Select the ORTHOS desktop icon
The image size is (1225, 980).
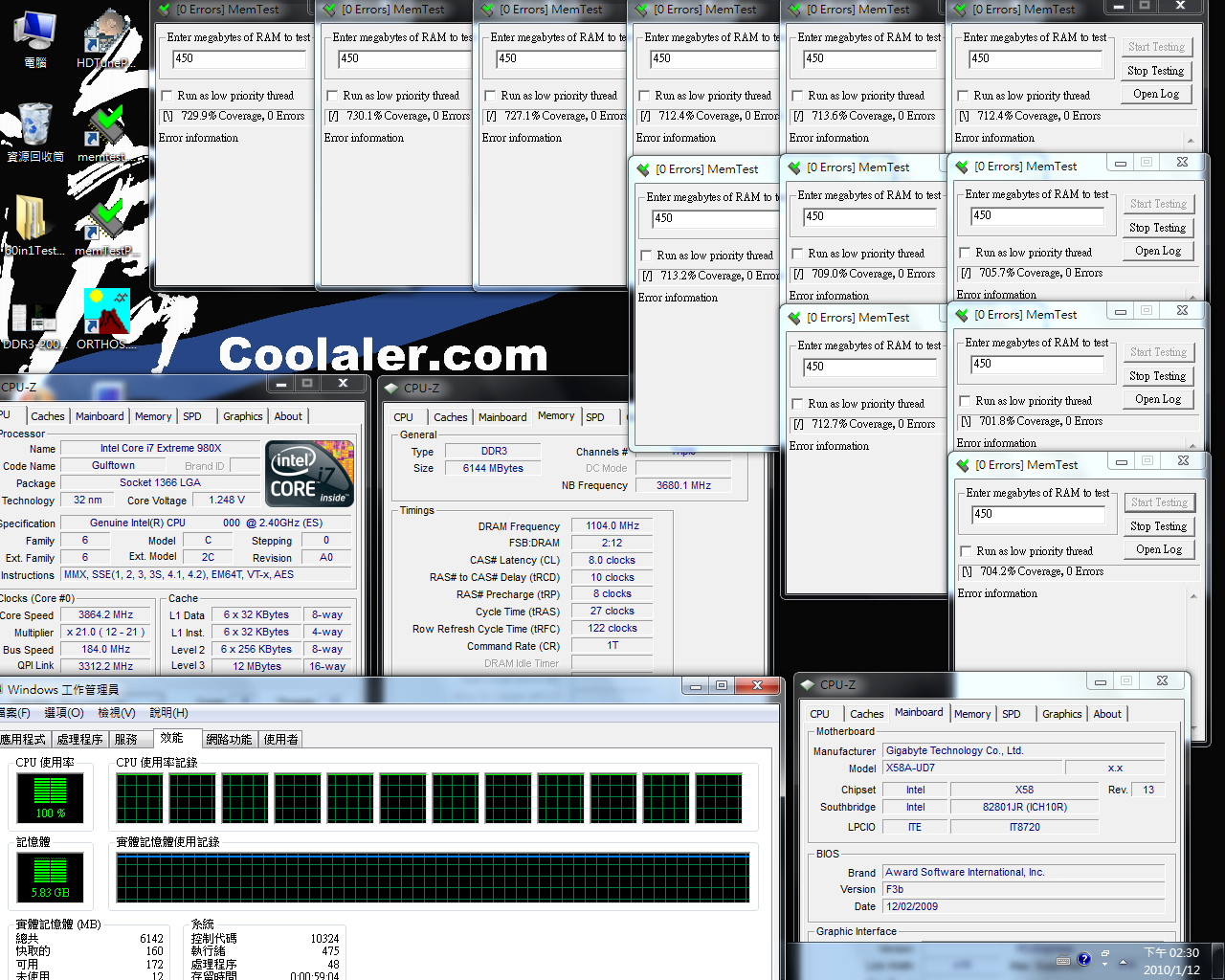click(x=105, y=320)
